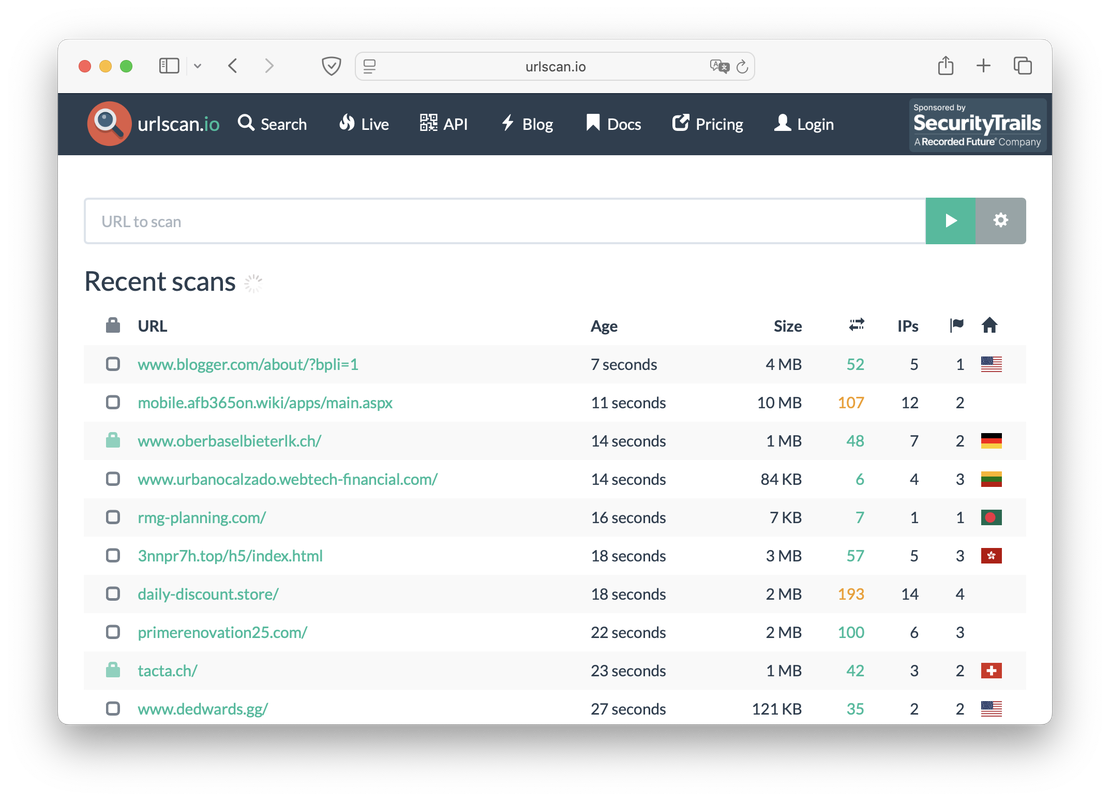Expand the Safari address bar site options
The image size is (1110, 801).
[369, 65]
